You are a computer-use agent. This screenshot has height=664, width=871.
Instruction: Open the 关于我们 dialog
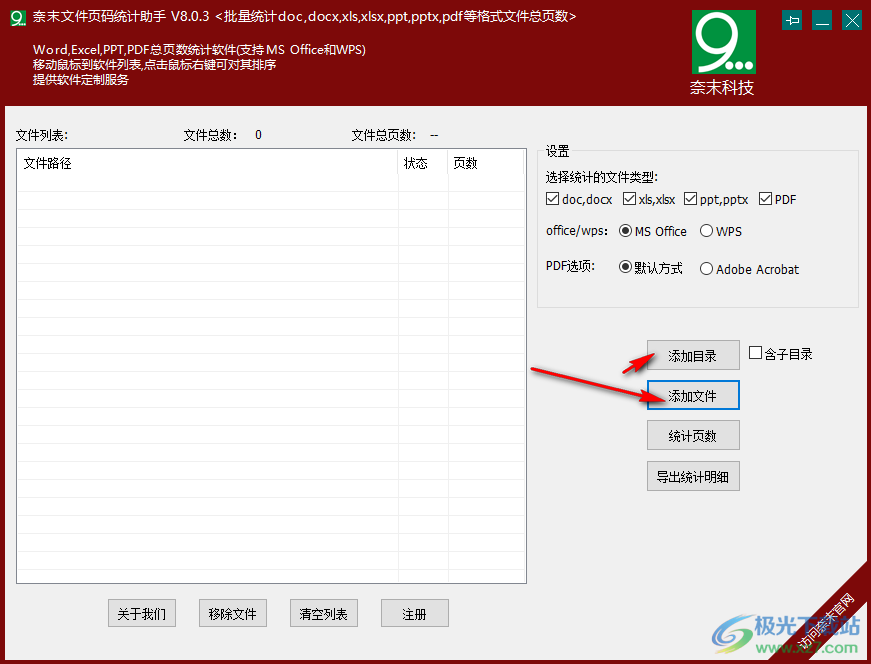coord(142,613)
